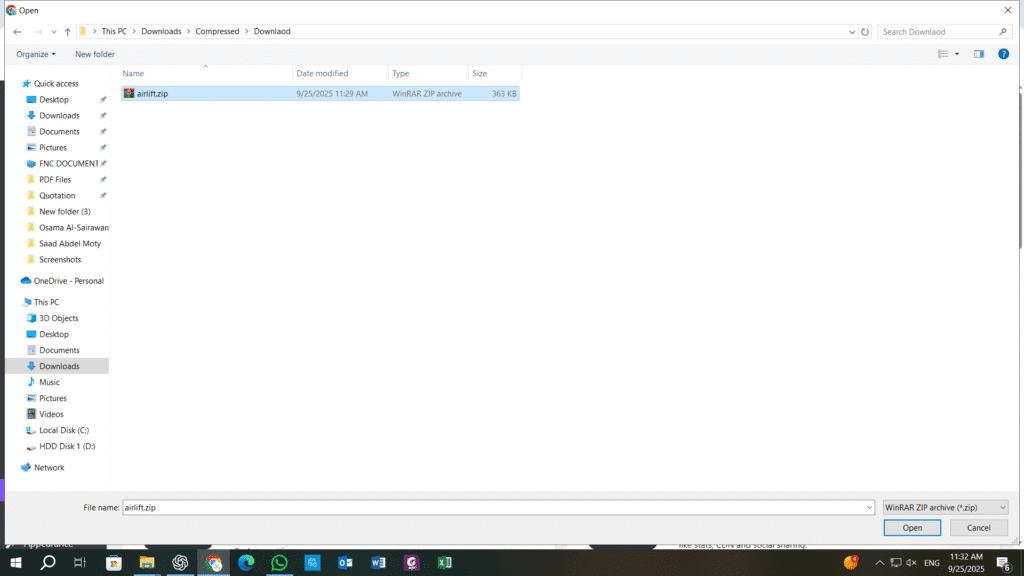The height and width of the screenshot is (576, 1024).
Task: Open pinned Downloads in Quick access
Action: coord(59,116)
